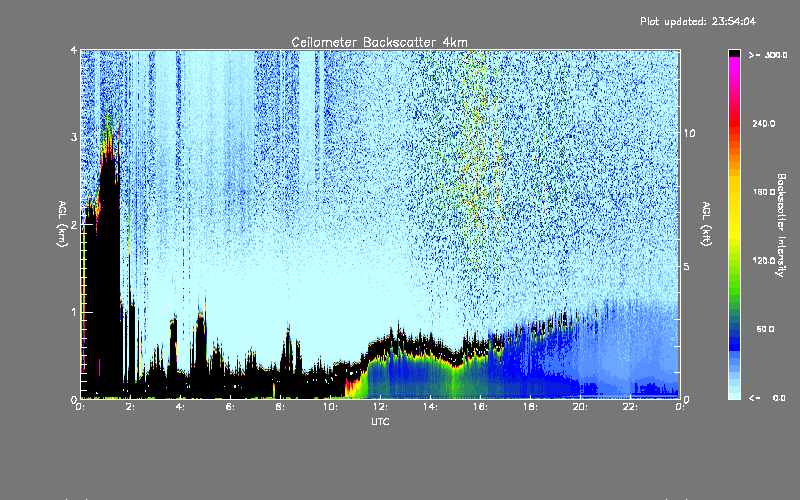800x500 pixels.
Task: Click the "22:" UTC hour tick
Action: point(630,407)
